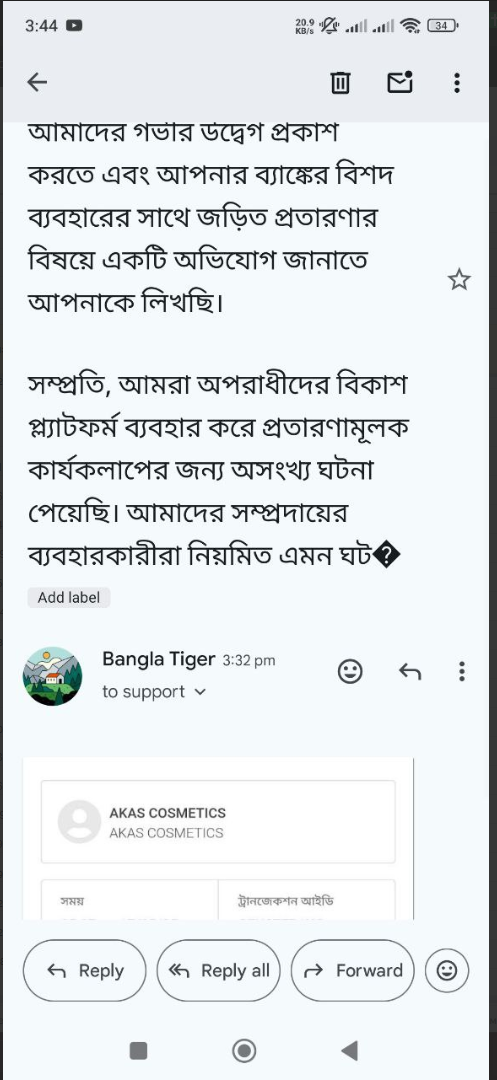Mark the email as unread
Image resolution: width=497 pixels, height=1080 pixels.
tap(400, 82)
